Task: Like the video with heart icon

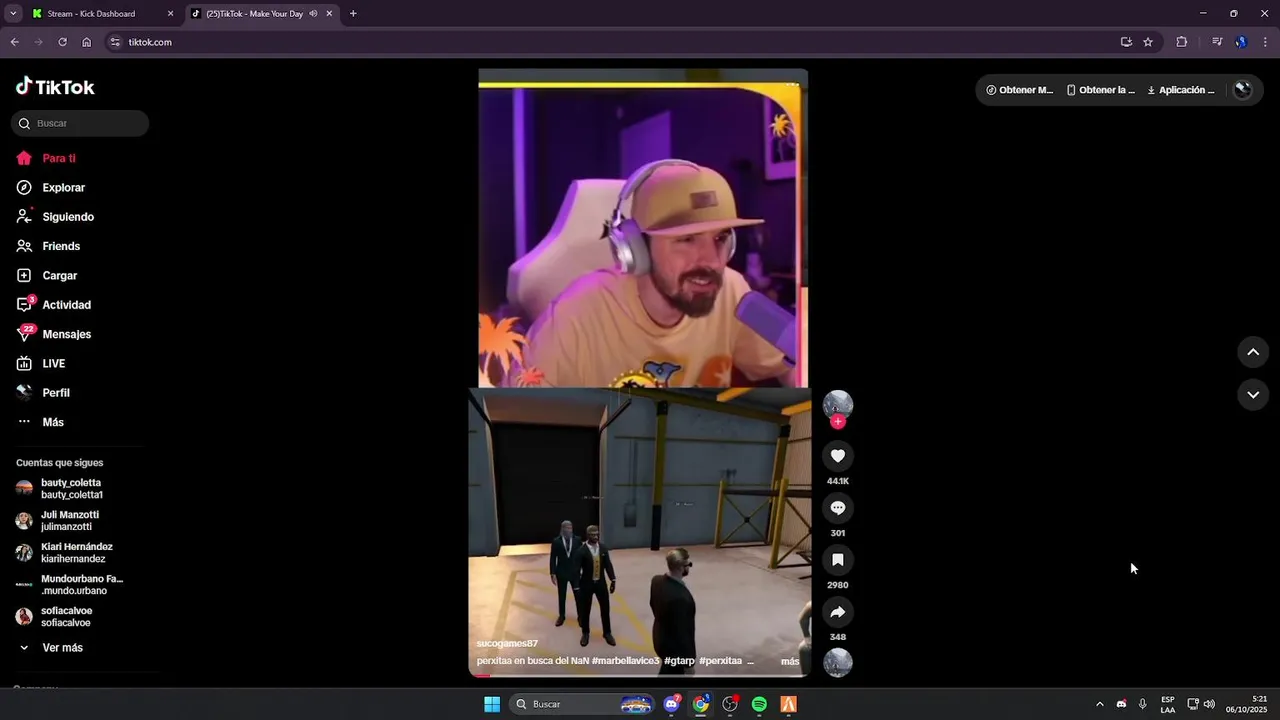Action: point(838,456)
